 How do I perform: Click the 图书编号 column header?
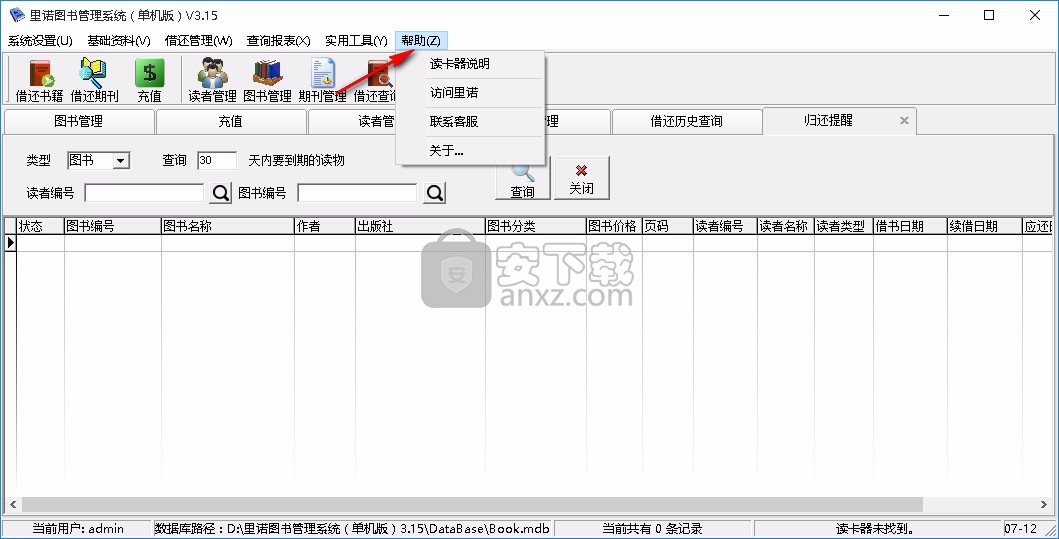tap(113, 226)
